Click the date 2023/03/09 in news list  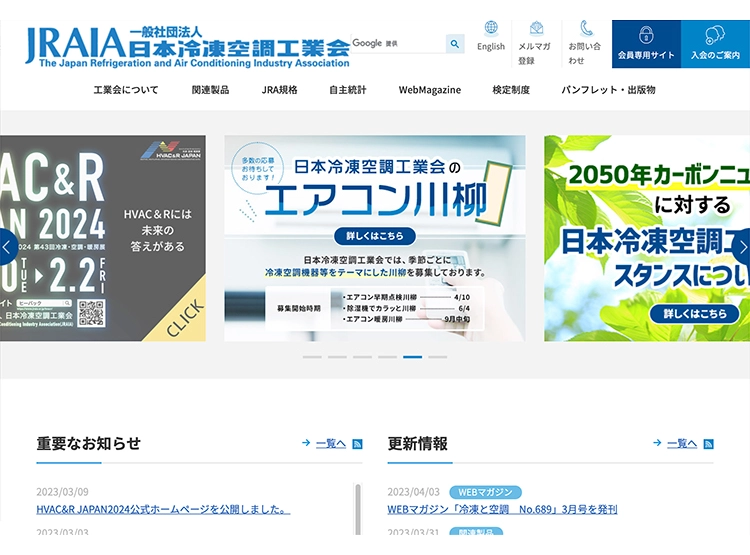62,492
